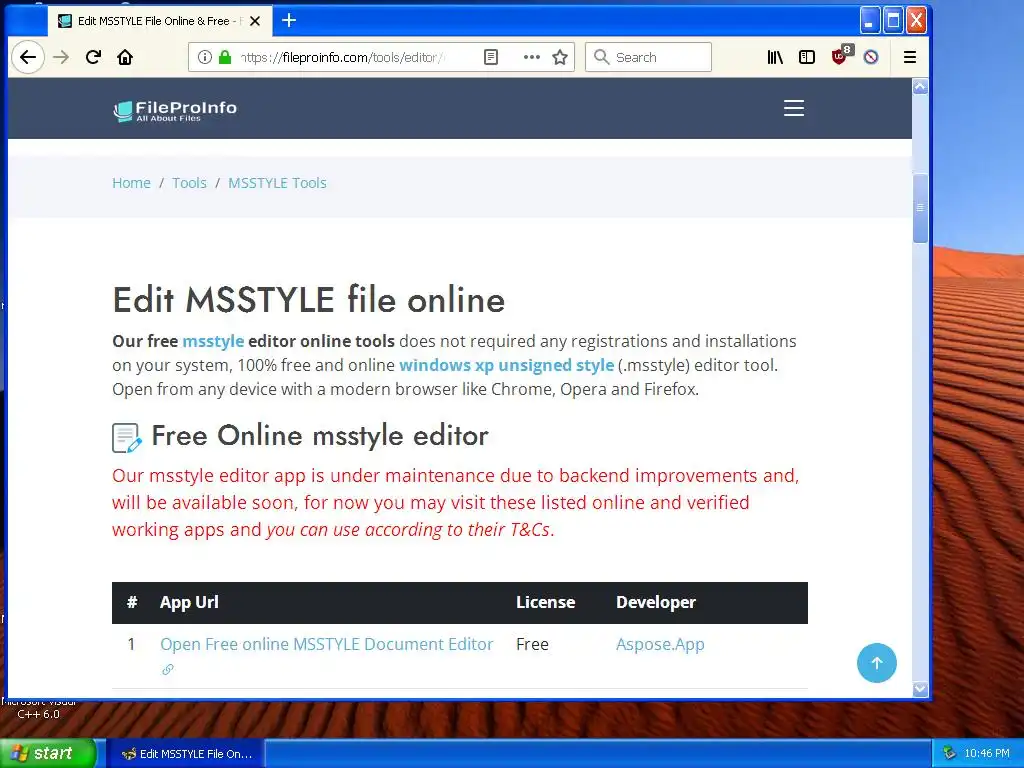Toggle the sidebar icon in toolbar
This screenshot has width=1024, height=768.
pyautogui.click(x=807, y=57)
